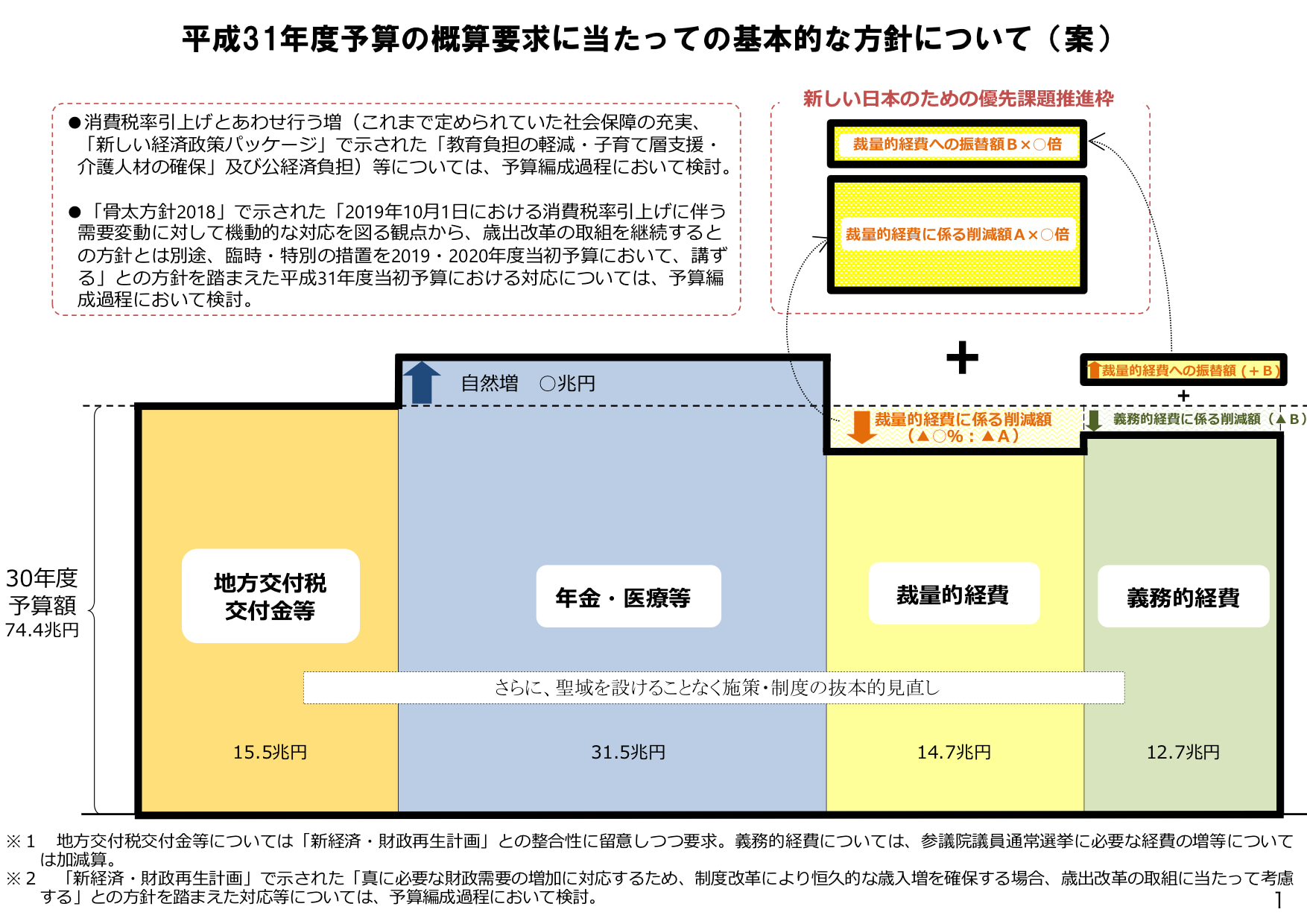Click the curly brace beside 30年度予算額
The height and width of the screenshot is (924, 1307).
[94, 610]
